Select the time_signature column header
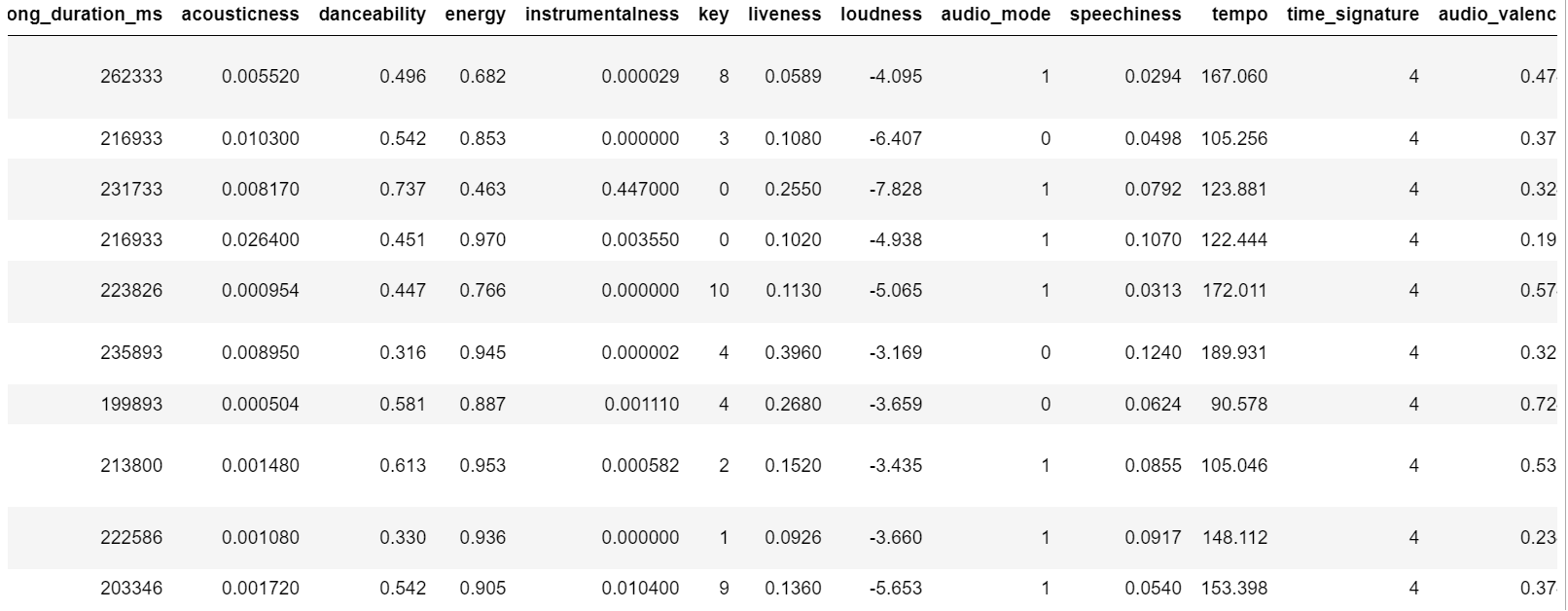1568x611 pixels. click(x=1353, y=15)
